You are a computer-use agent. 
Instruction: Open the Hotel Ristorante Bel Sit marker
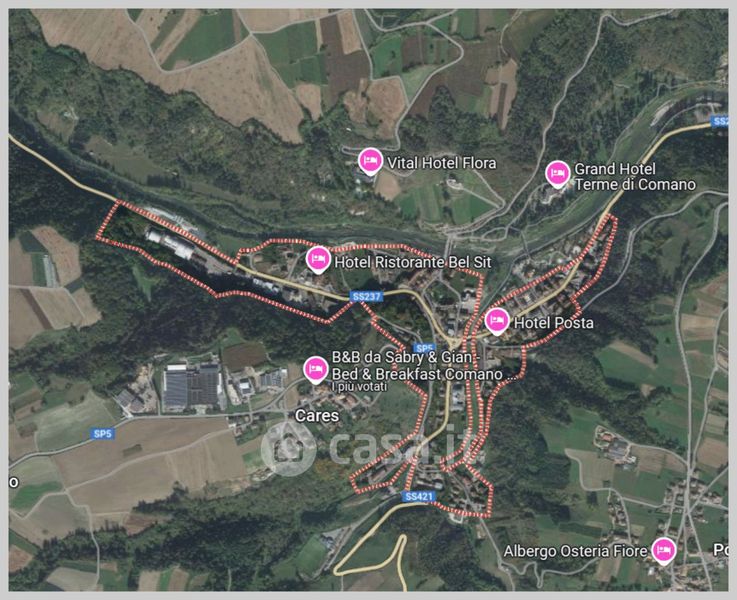coord(318,259)
